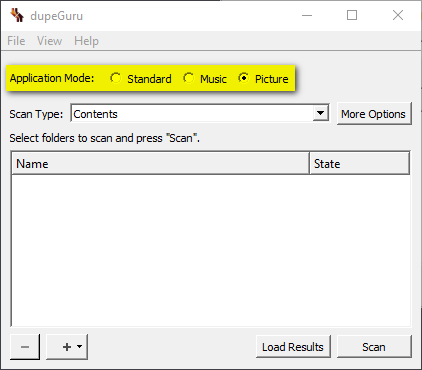Maximize the dupeGuru window
422x370 pixels.
click(352, 15)
